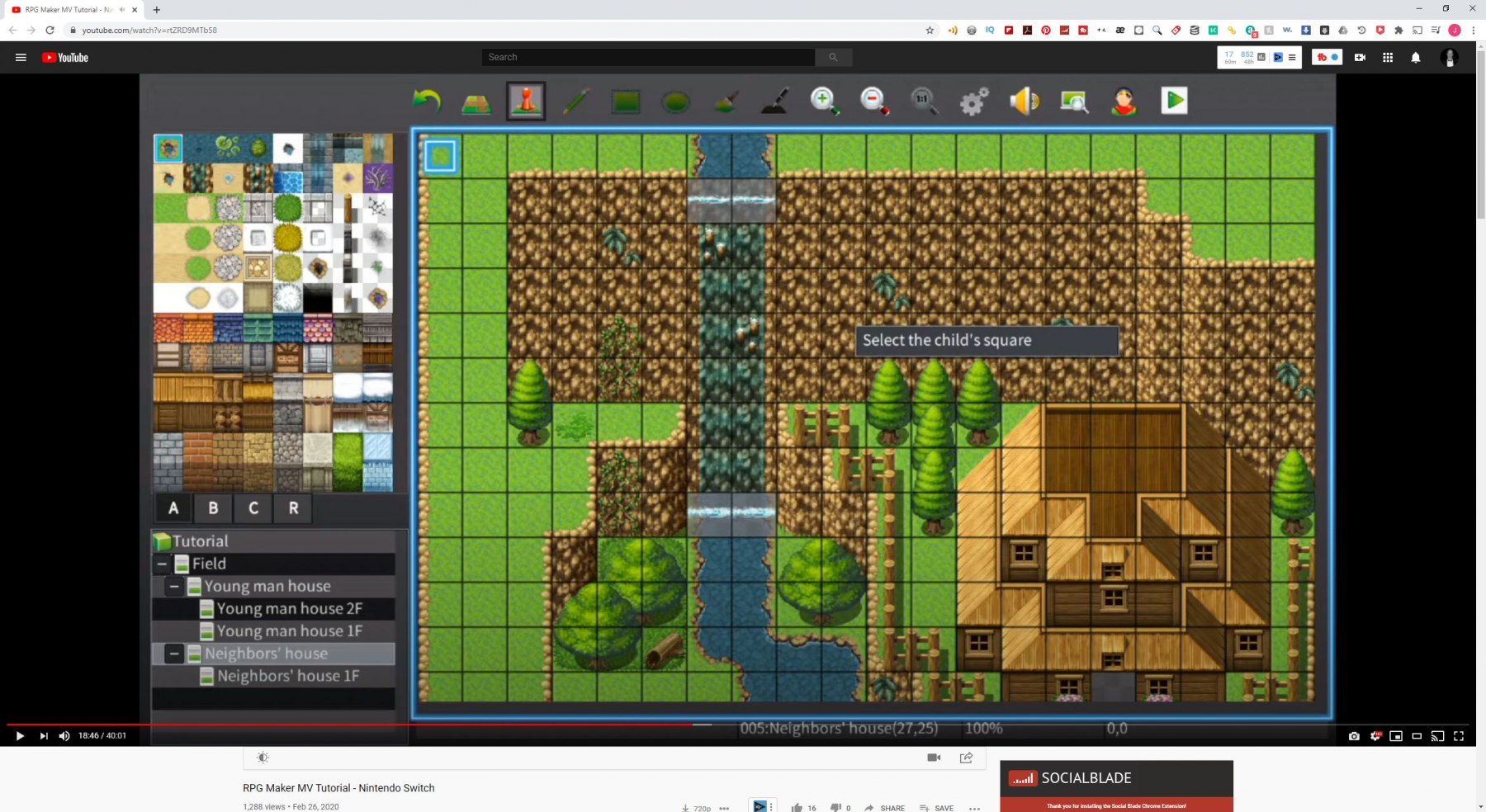Mute the video volume

[64, 735]
